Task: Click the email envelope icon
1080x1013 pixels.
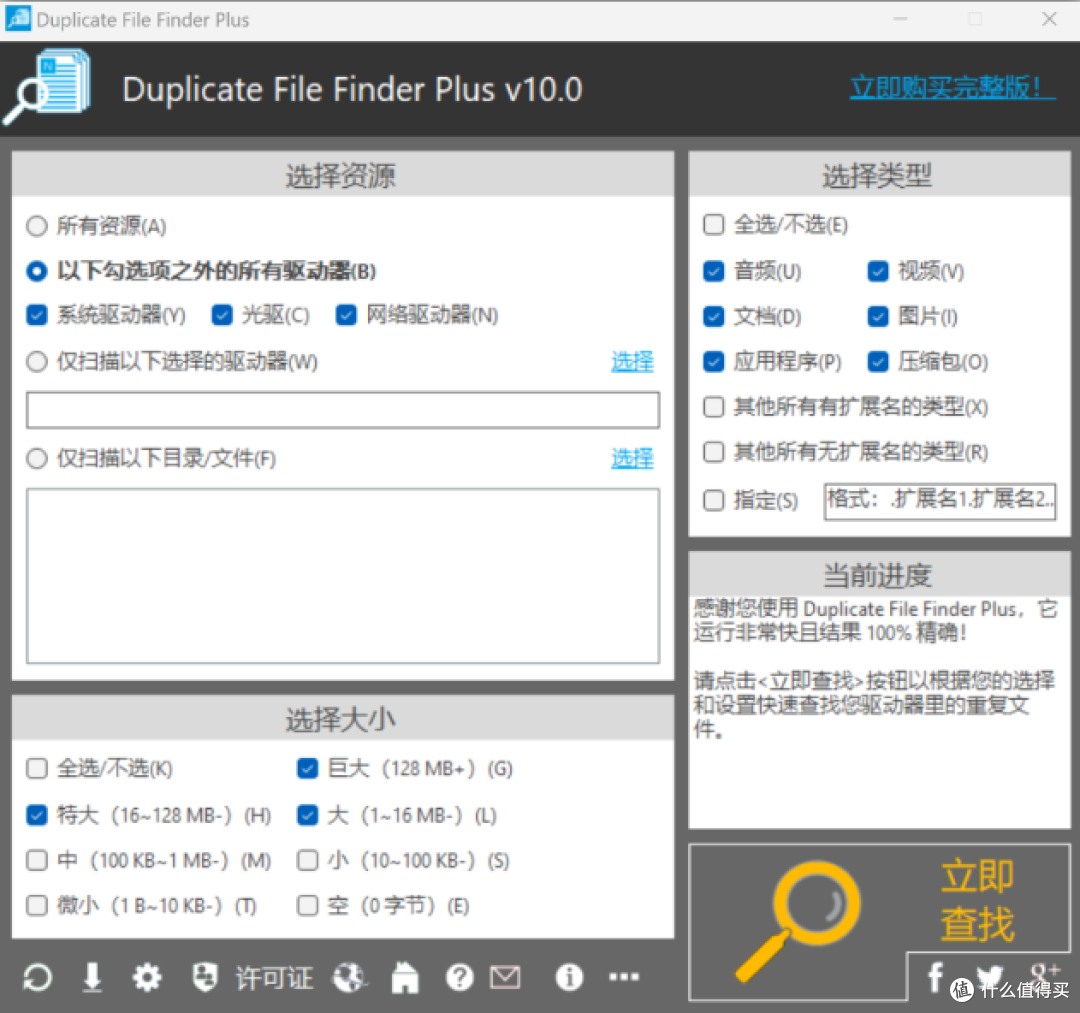Action: click(505, 977)
